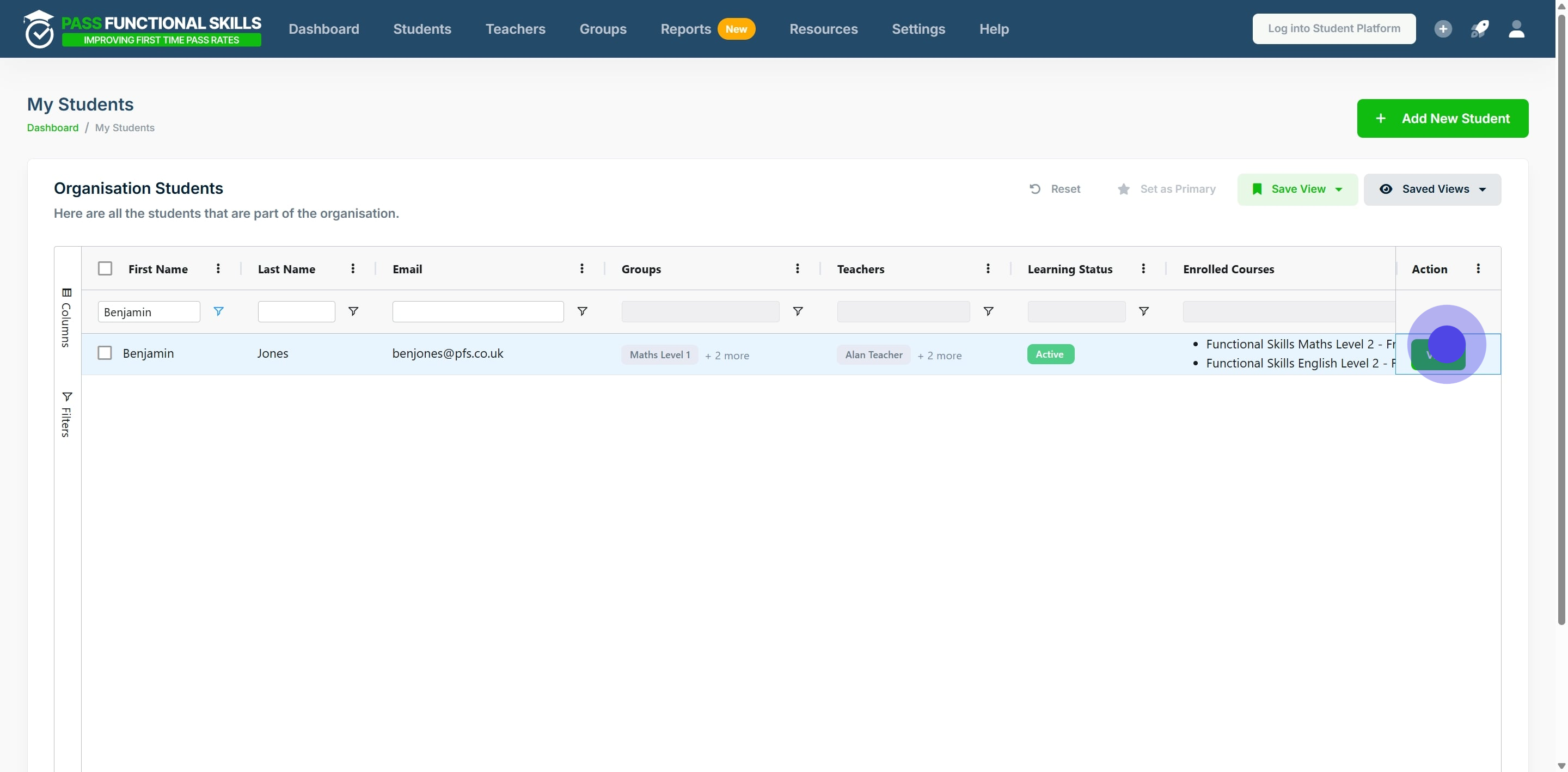
Task: Open the Columns side panel
Action: [x=66, y=317]
